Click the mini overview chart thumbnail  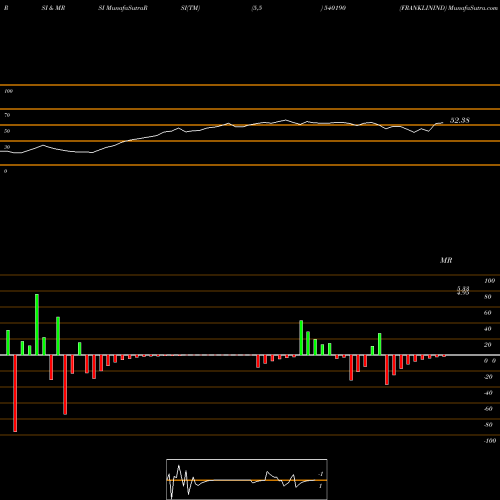(247, 479)
